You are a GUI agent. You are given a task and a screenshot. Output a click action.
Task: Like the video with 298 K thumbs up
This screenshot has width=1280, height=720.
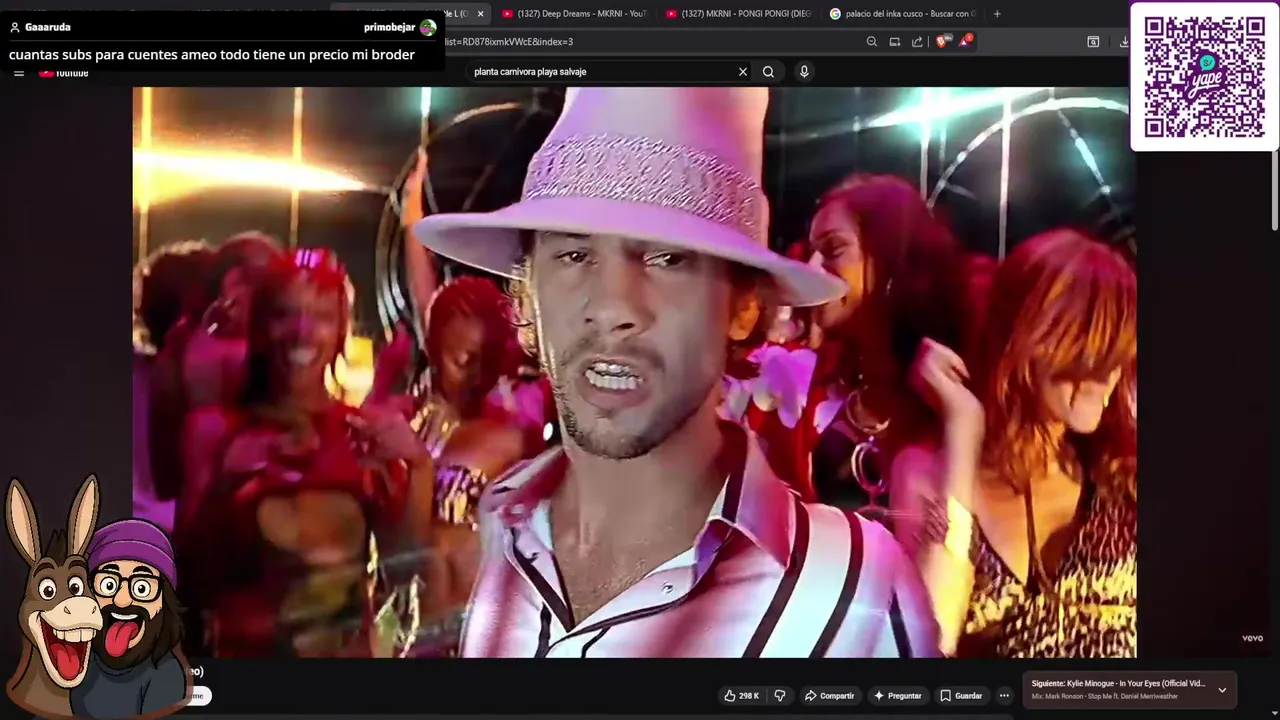click(x=742, y=696)
